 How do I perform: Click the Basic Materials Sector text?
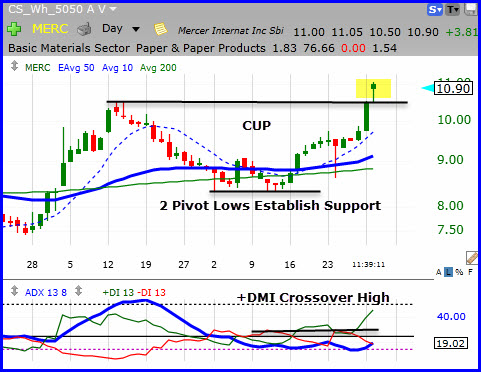coord(69,48)
